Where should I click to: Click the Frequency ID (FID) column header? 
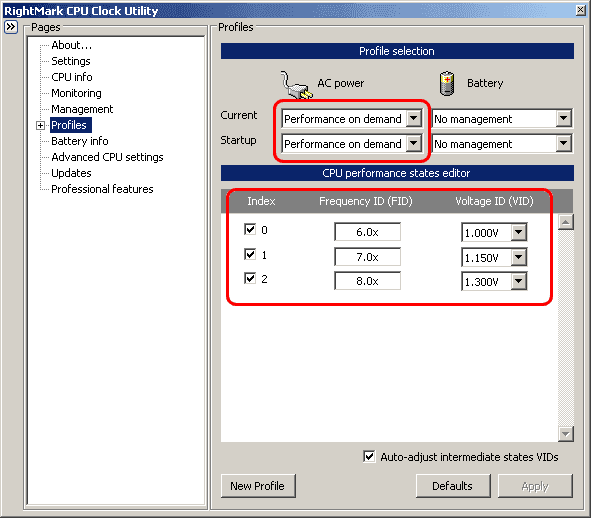(x=366, y=201)
